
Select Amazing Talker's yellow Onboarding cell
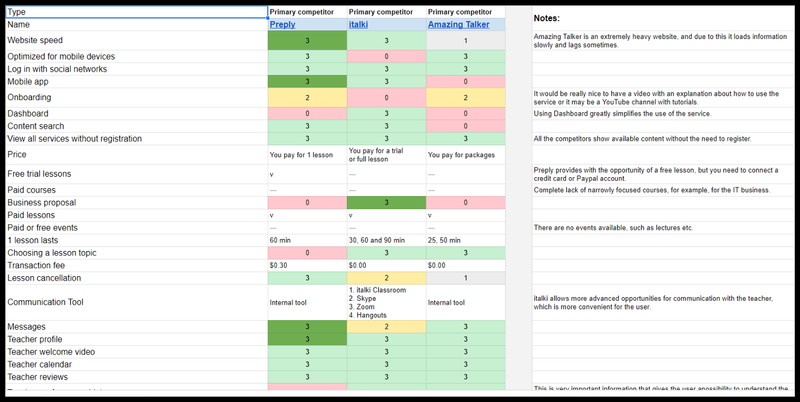(465, 97)
